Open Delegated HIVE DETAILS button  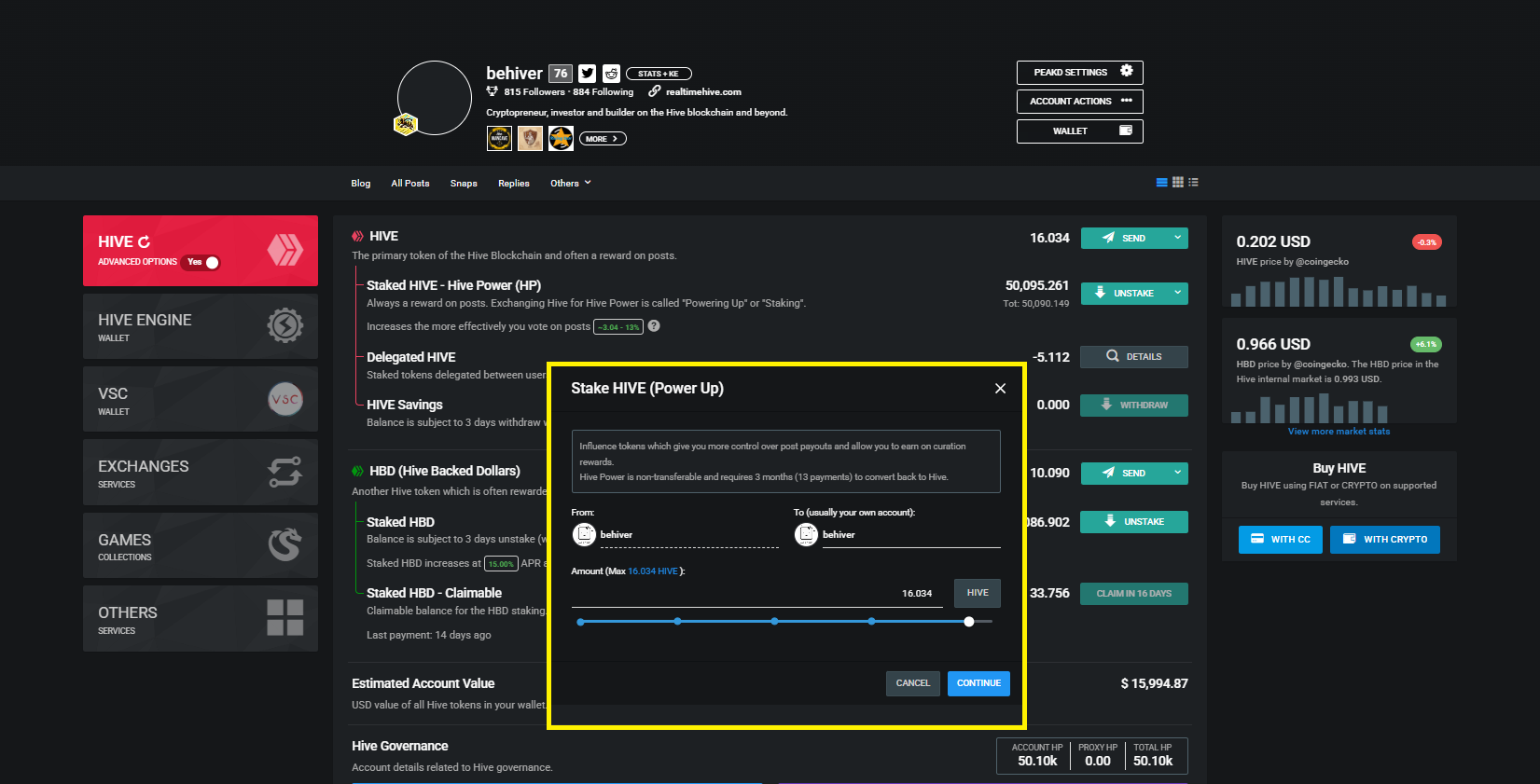tap(1134, 356)
